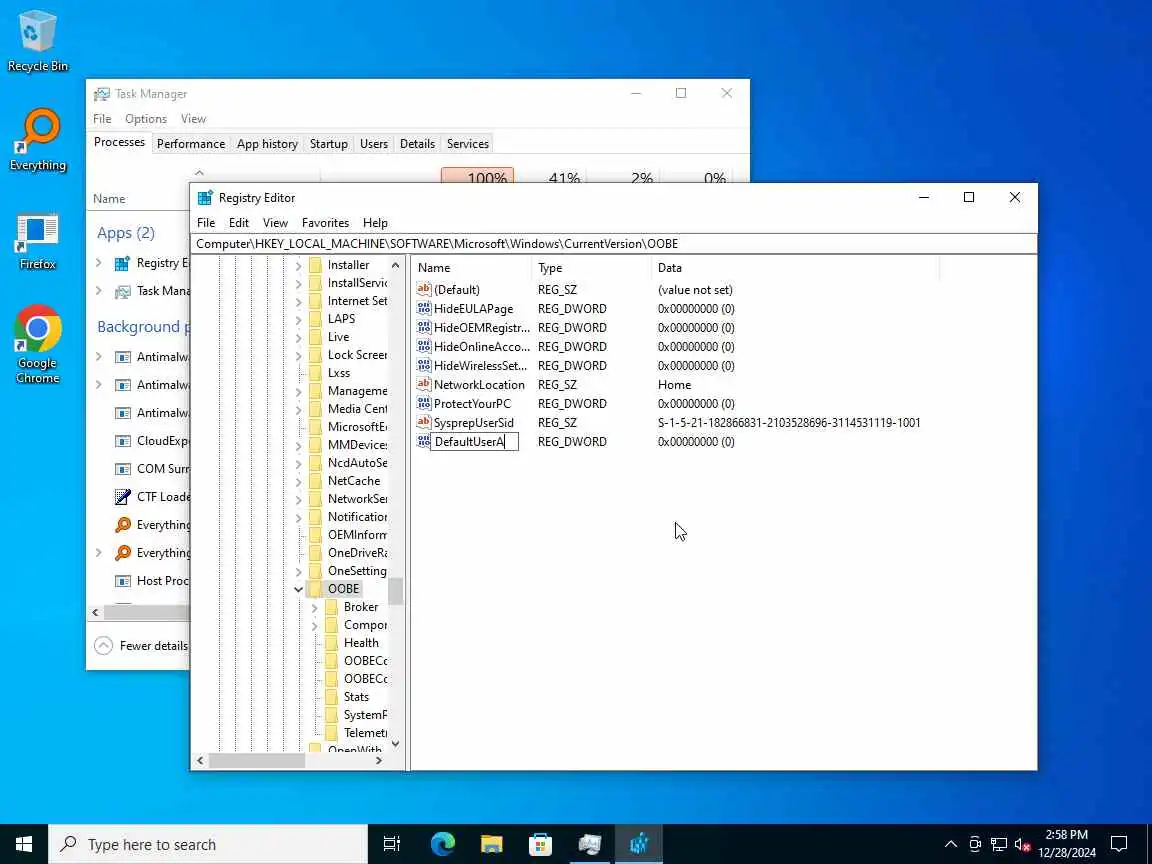
Task: Open the Registry Editor File menu
Action: click(206, 223)
